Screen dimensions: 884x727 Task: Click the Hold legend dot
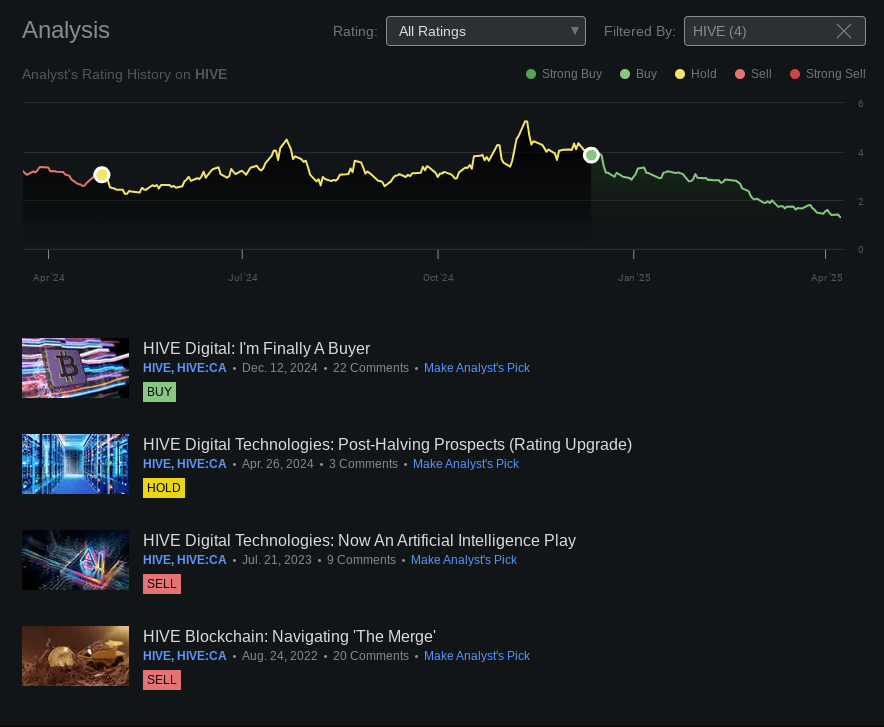tap(681, 74)
